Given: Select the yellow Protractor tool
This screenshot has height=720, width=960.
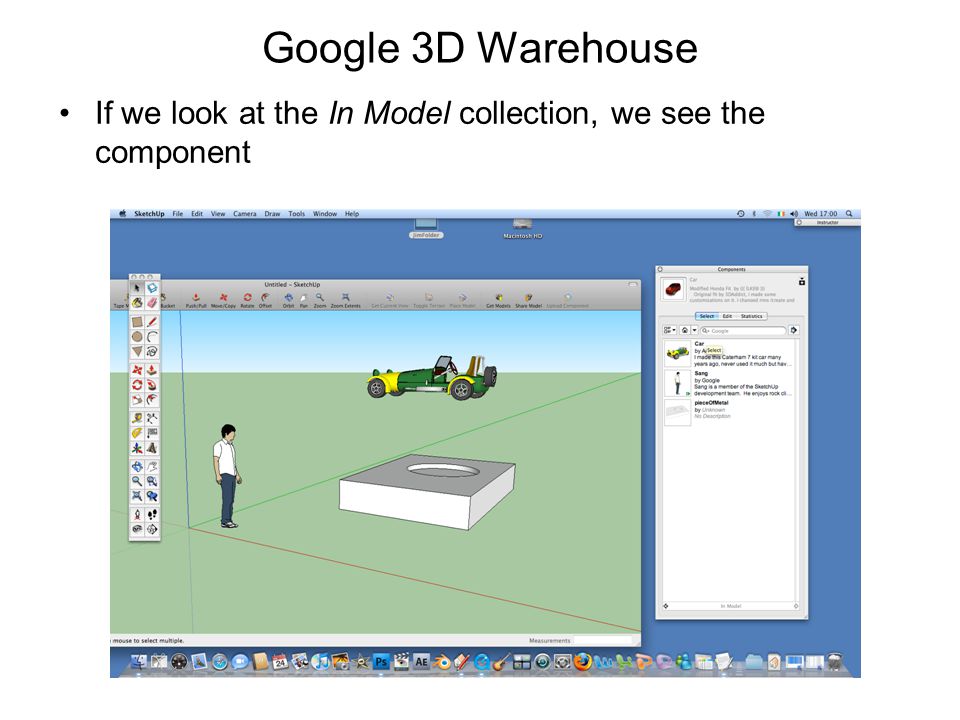Looking at the screenshot, I should coord(137,433).
